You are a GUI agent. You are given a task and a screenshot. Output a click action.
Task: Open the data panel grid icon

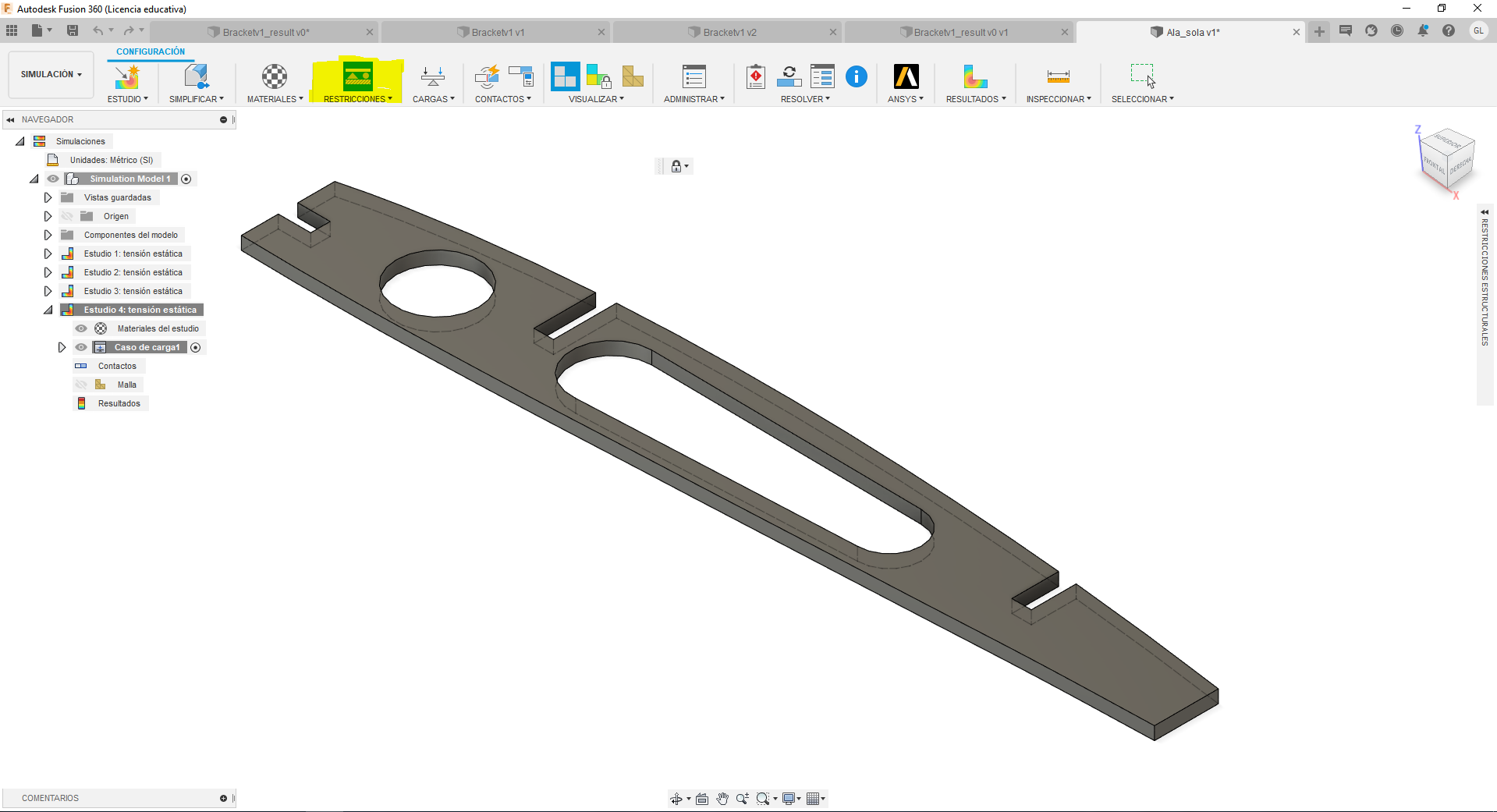(12, 30)
